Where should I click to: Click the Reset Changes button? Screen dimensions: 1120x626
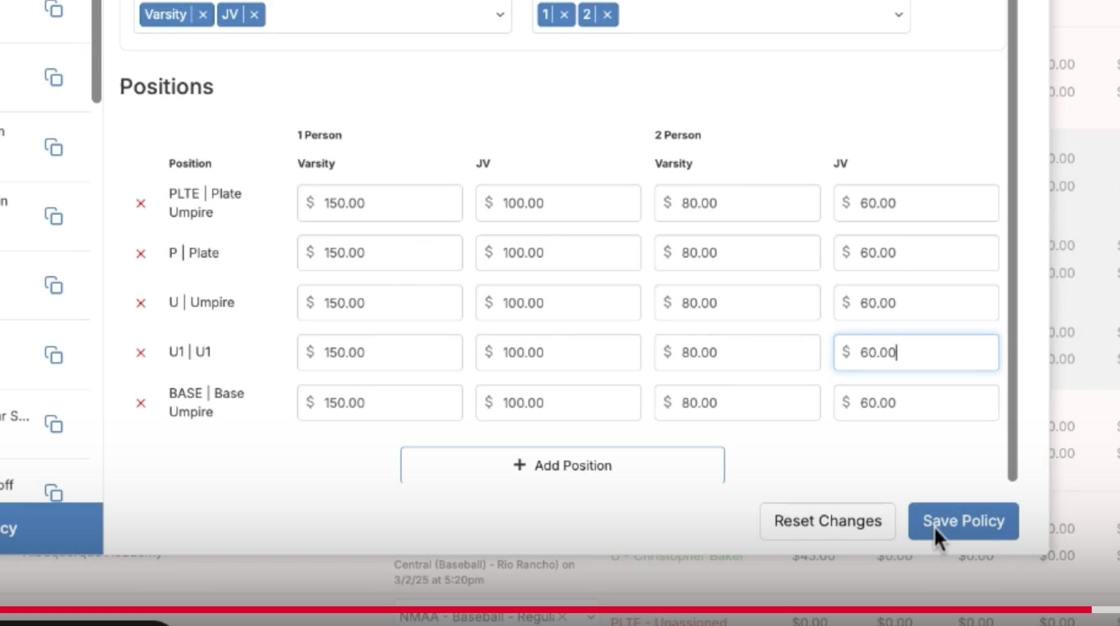(827, 521)
